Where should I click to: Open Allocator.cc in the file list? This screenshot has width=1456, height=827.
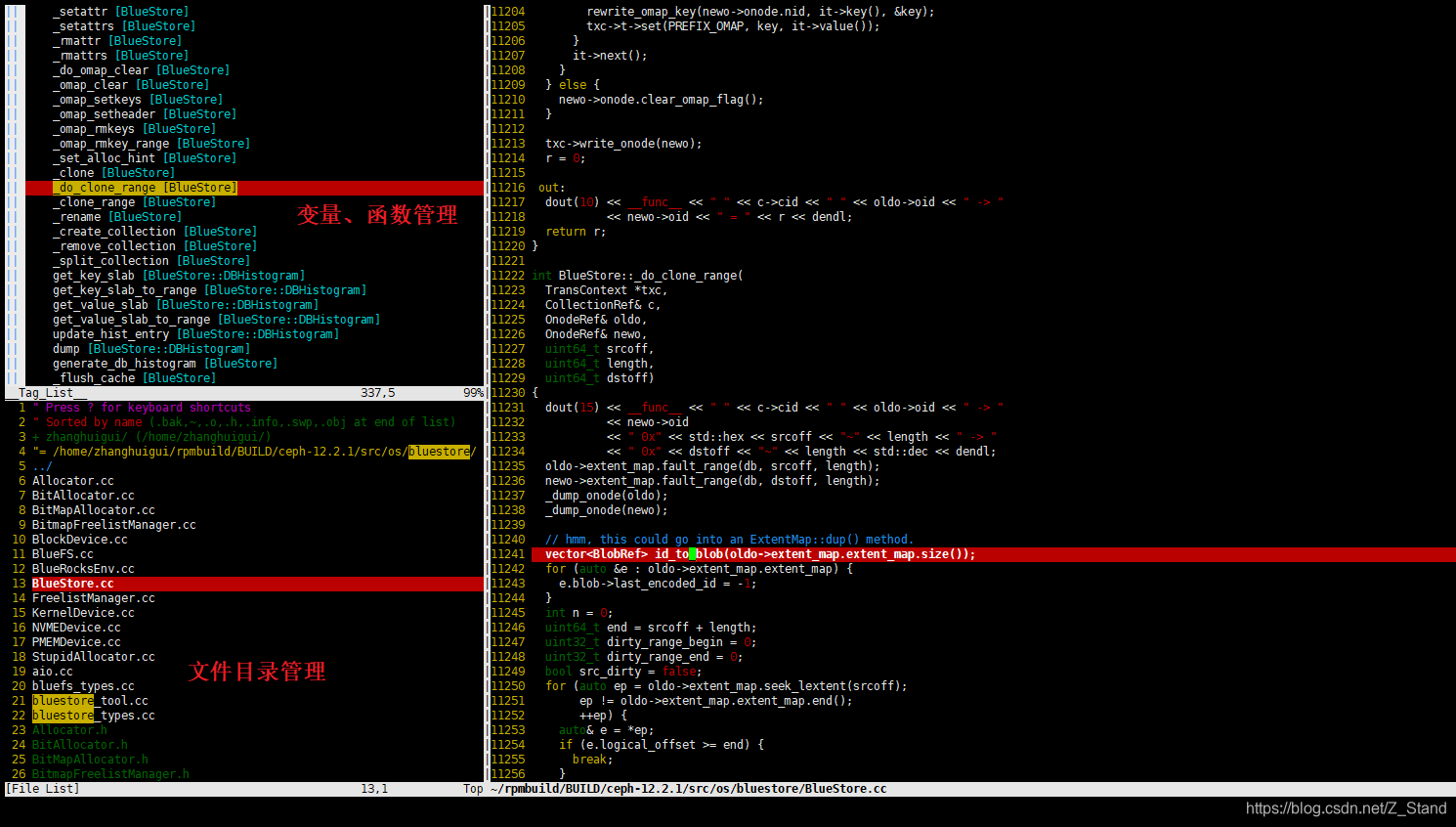(x=73, y=481)
